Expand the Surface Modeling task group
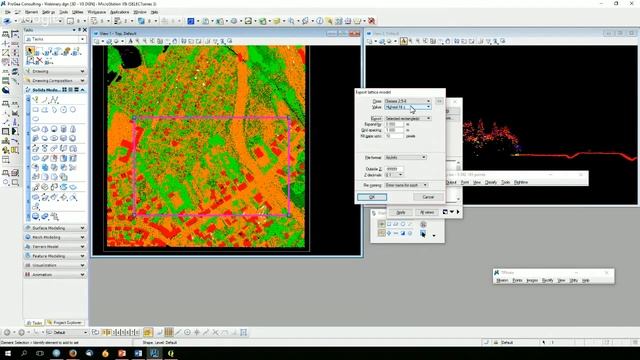Image resolution: width=640 pixels, height=360 pixels. 55,228
